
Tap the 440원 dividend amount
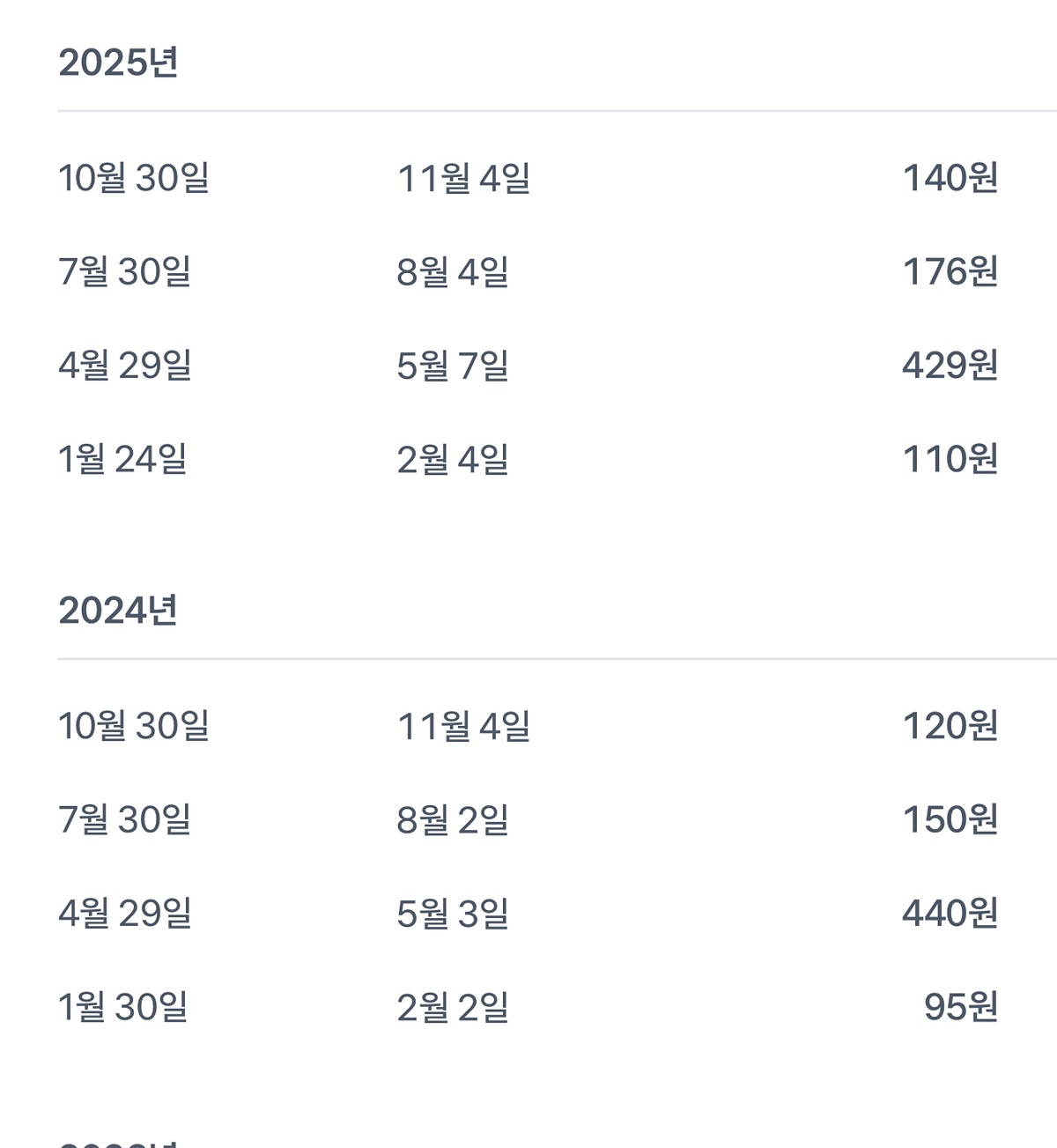click(950, 913)
